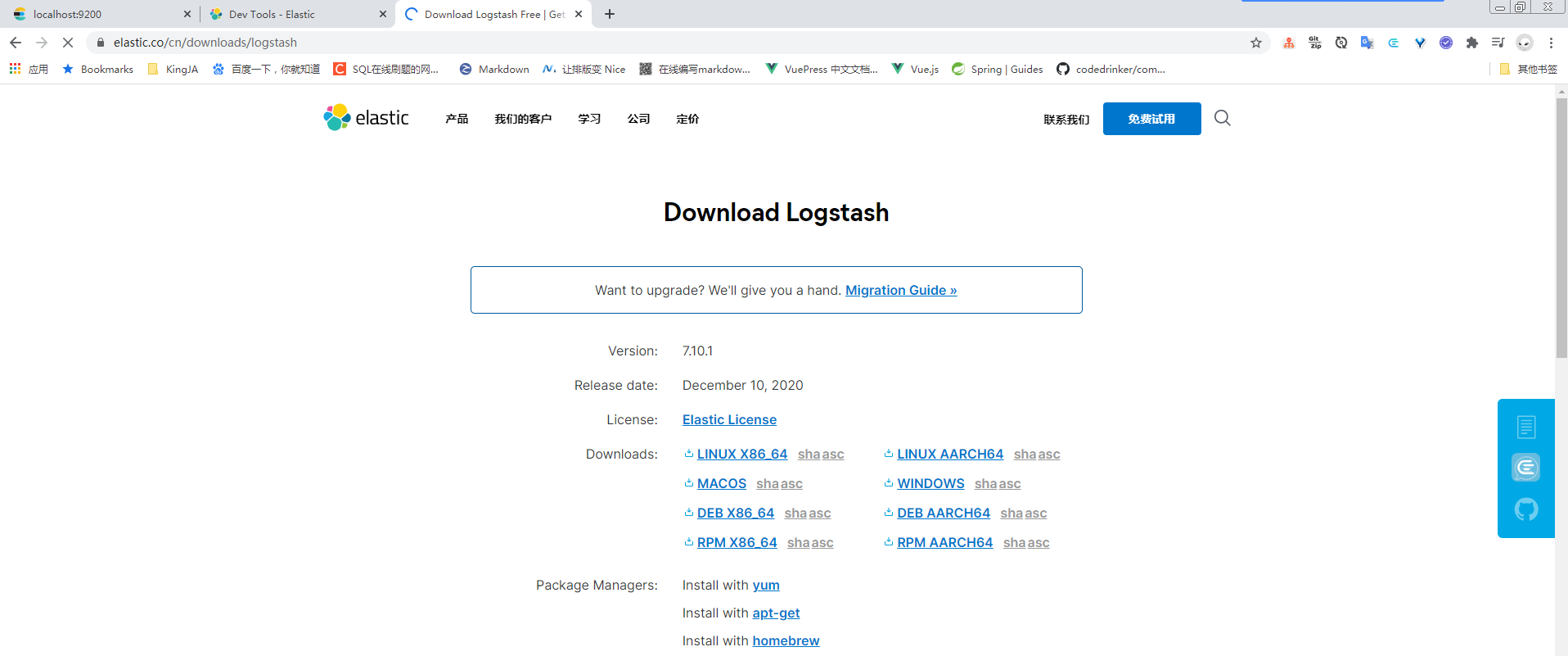The height and width of the screenshot is (656, 1568).
Task: Click the page's vertical scrollbar thumb
Action: [1561, 228]
